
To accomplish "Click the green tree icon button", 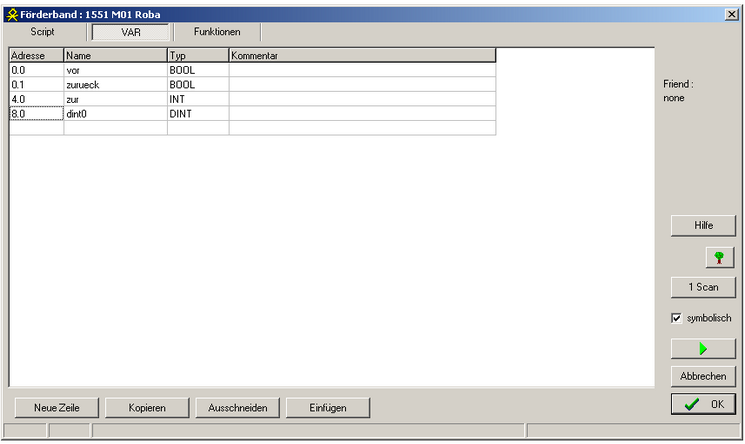I will (718, 257).
